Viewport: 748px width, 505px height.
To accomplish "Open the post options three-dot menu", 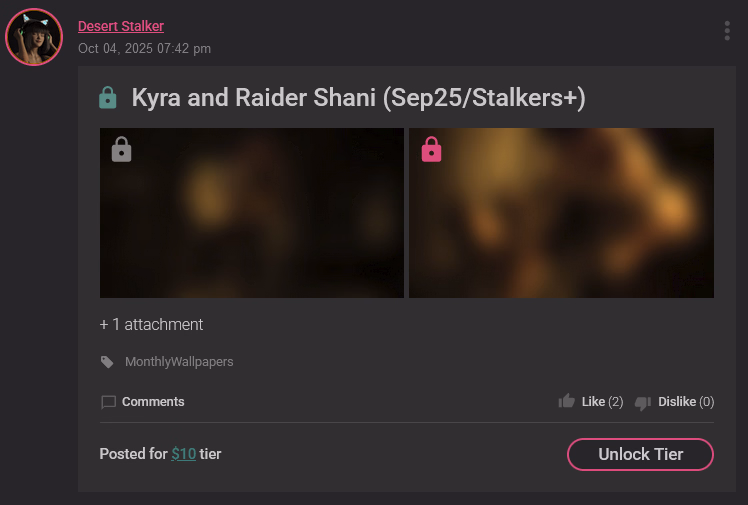I will [727, 31].
